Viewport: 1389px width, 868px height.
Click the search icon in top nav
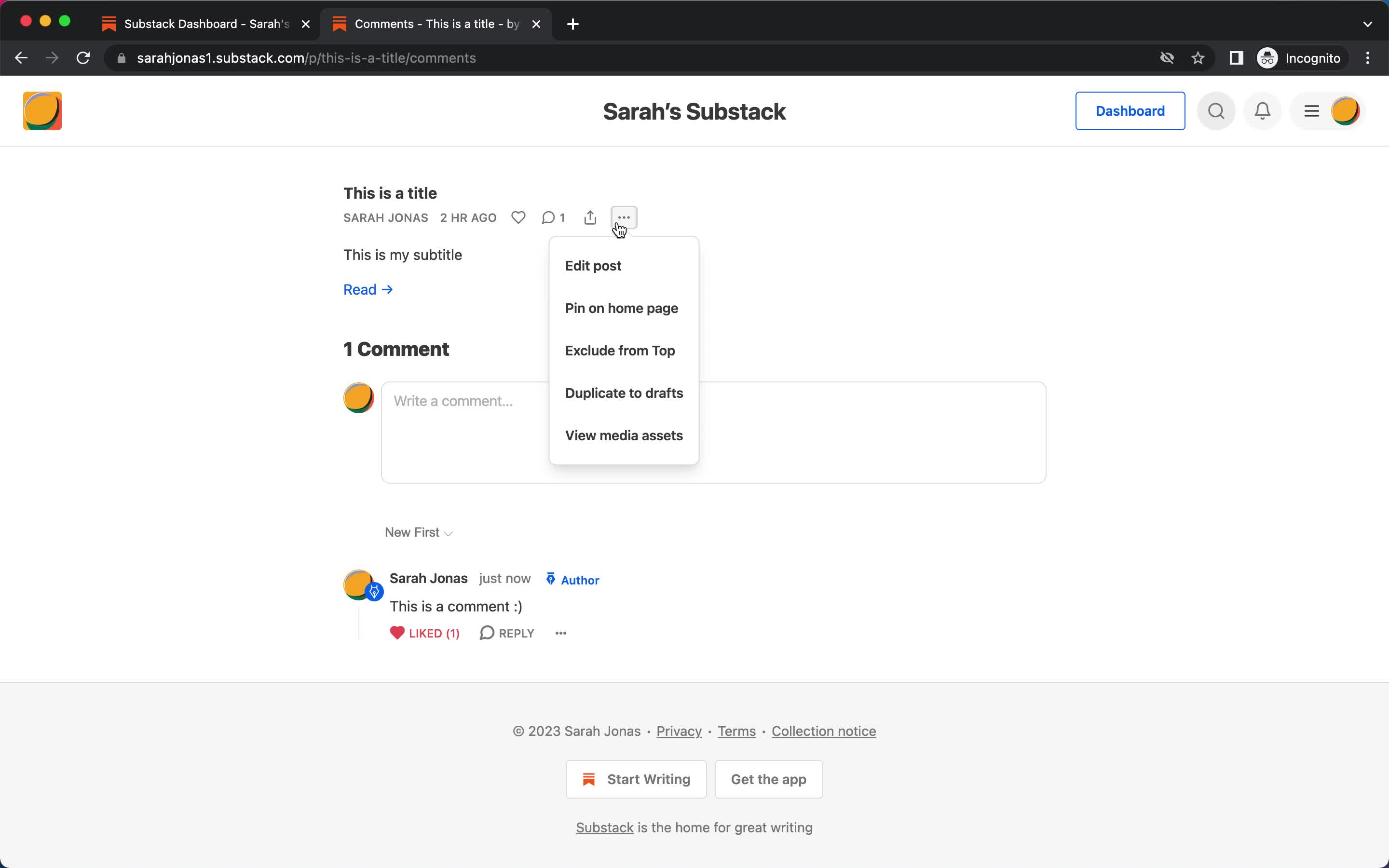(x=1217, y=111)
